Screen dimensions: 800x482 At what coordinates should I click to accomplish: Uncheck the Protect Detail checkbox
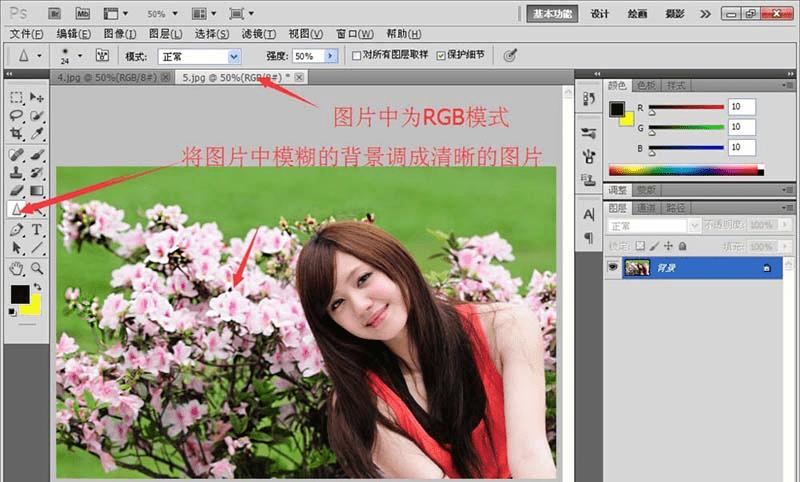(x=441, y=56)
